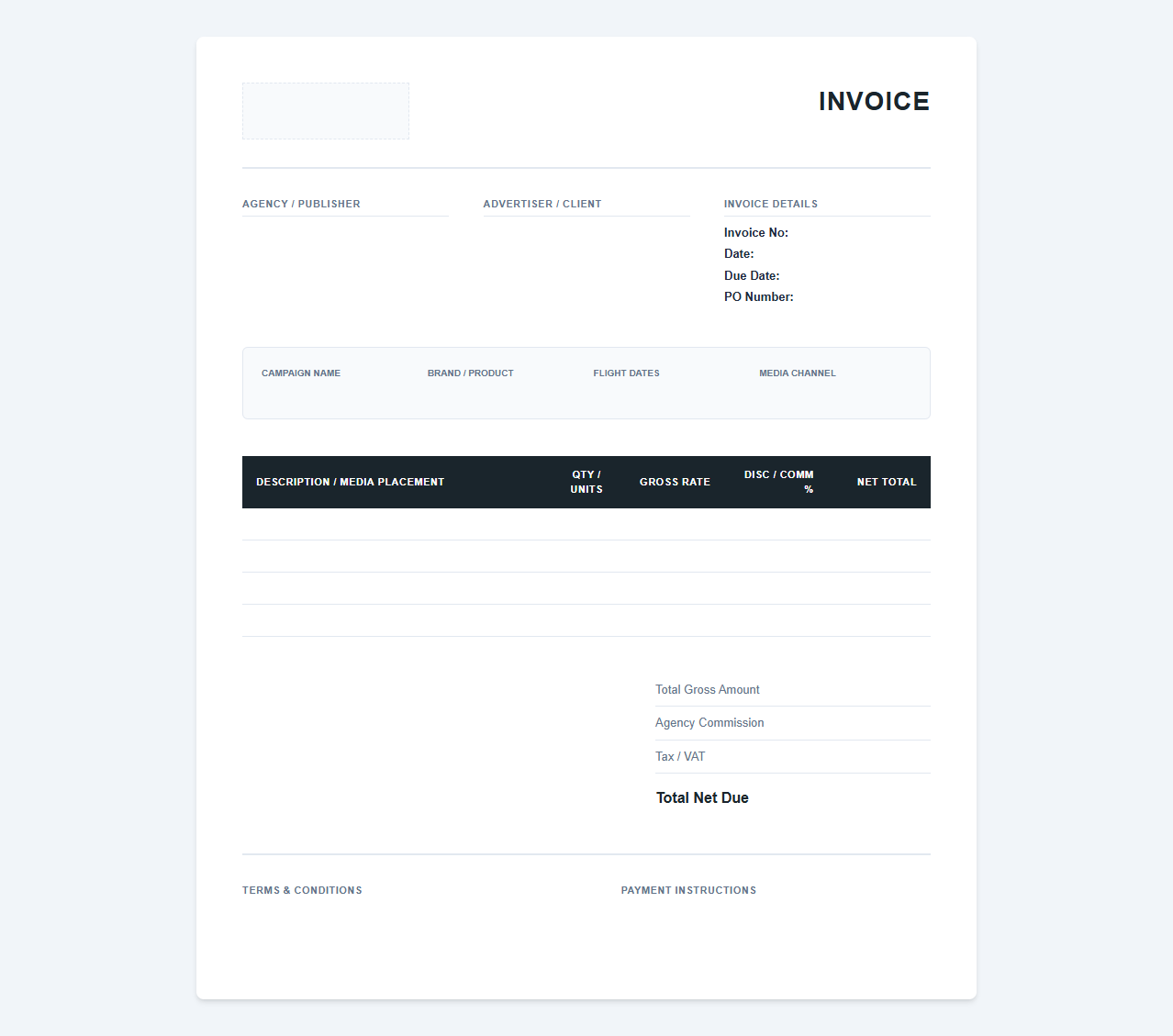Viewport: 1173px width, 1036px height.
Task: Click the DESCRIPTION / MEDIA PLACEMENT column header
Action: [x=351, y=482]
